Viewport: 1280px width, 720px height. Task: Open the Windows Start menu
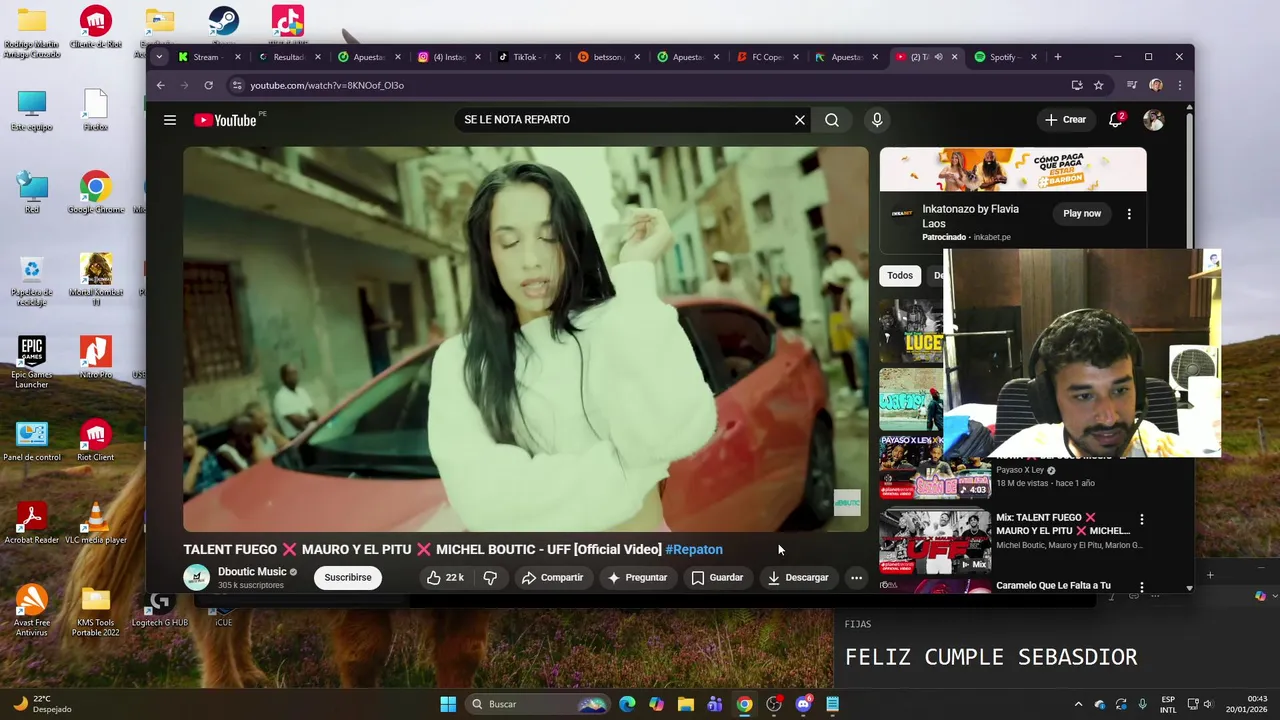pos(448,704)
